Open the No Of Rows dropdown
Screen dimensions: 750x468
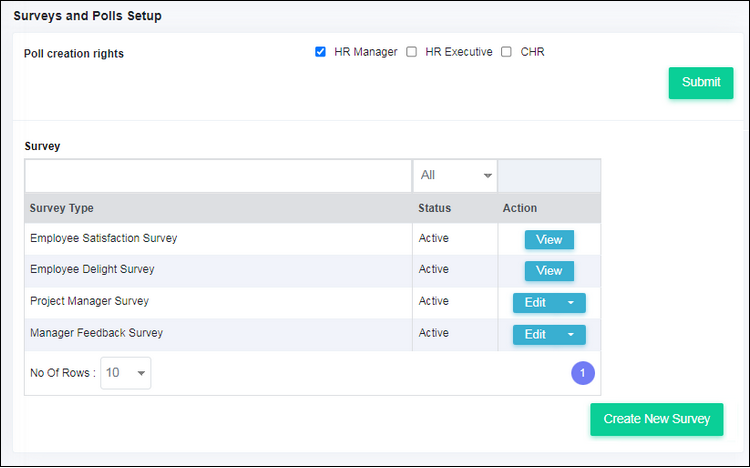pyautogui.click(x=126, y=373)
